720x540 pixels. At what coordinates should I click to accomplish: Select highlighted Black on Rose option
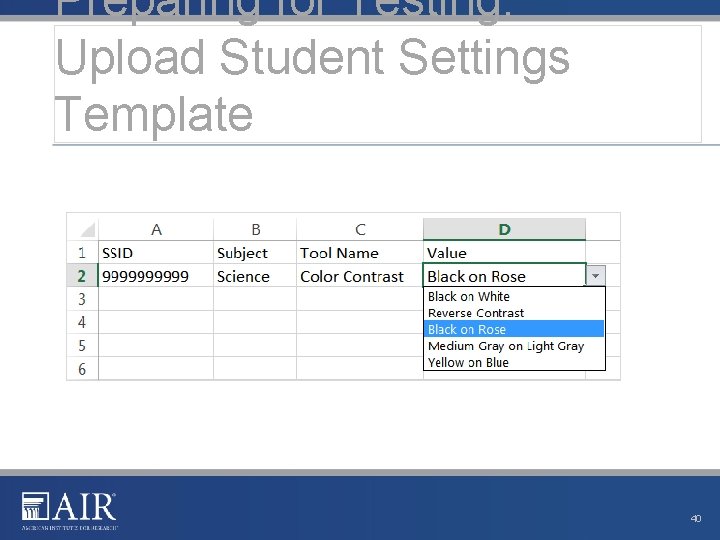tap(514, 329)
